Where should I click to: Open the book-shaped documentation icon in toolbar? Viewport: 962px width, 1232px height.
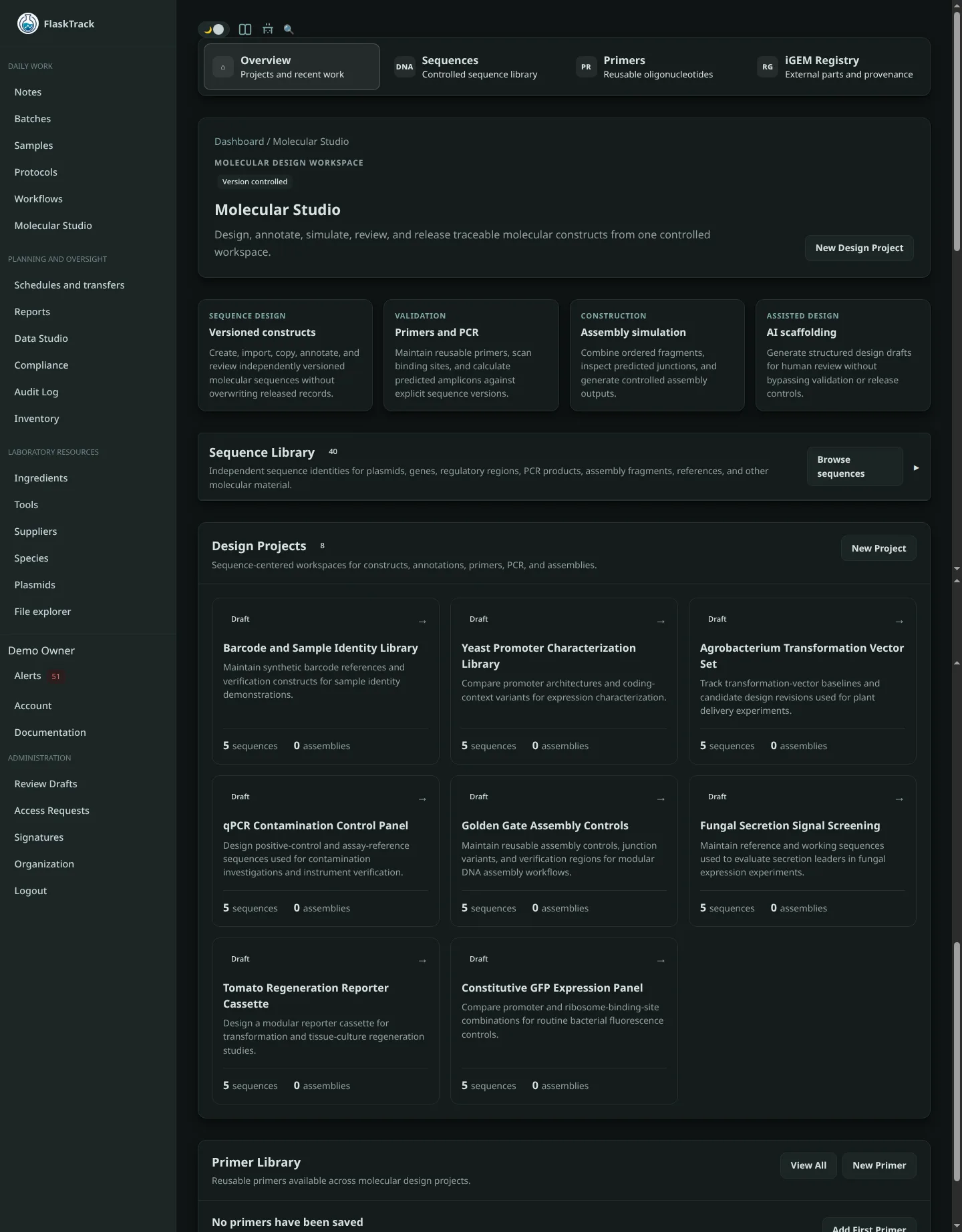click(245, 29)
